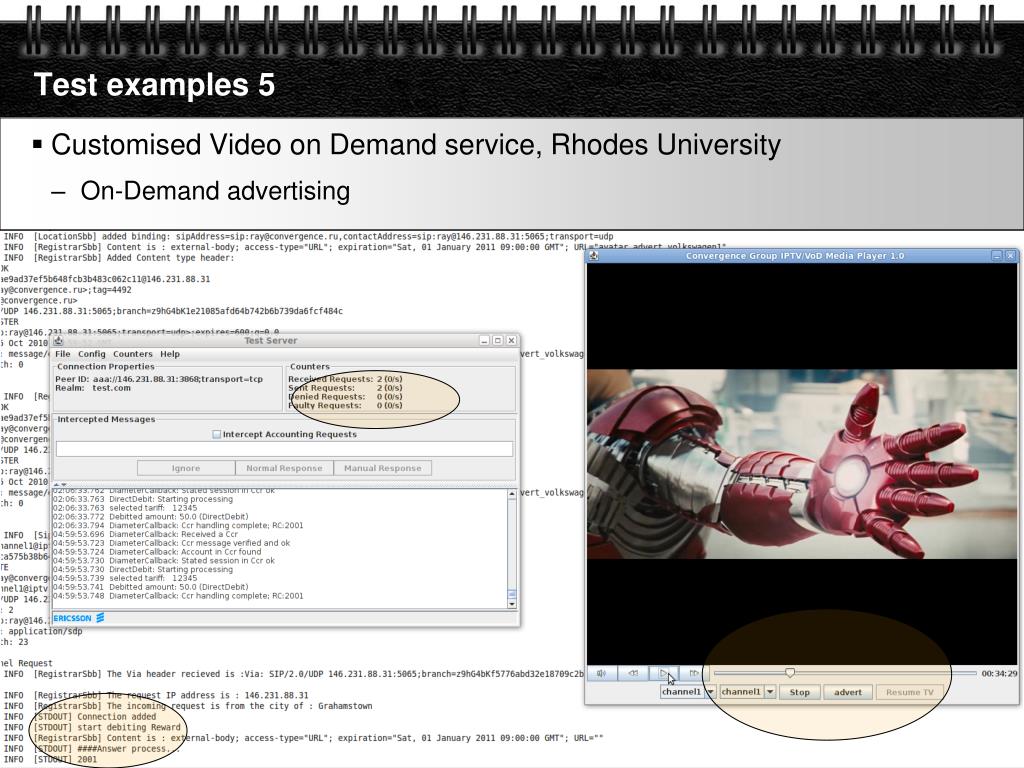Open the Counters menu in Test Server
The height and width of the screenshot is (768, 1024).
[133, 354]
